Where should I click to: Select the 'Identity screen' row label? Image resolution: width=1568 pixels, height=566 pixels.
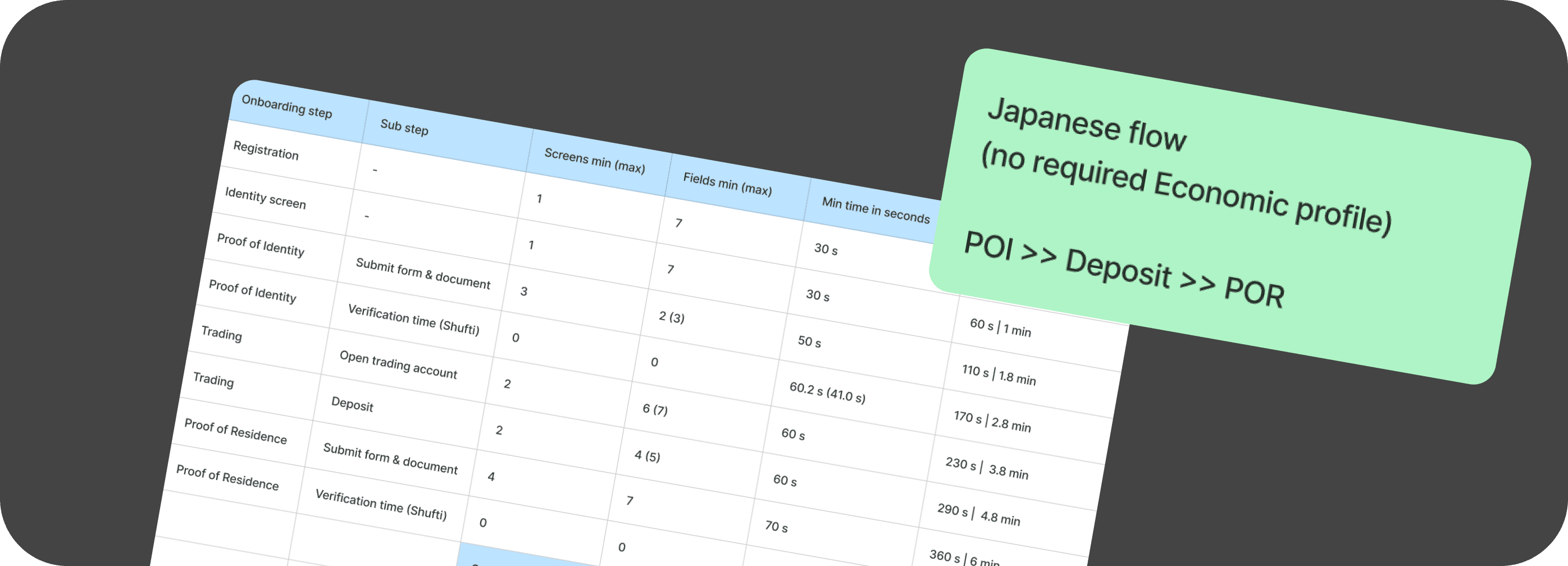(x=266, y=198)
